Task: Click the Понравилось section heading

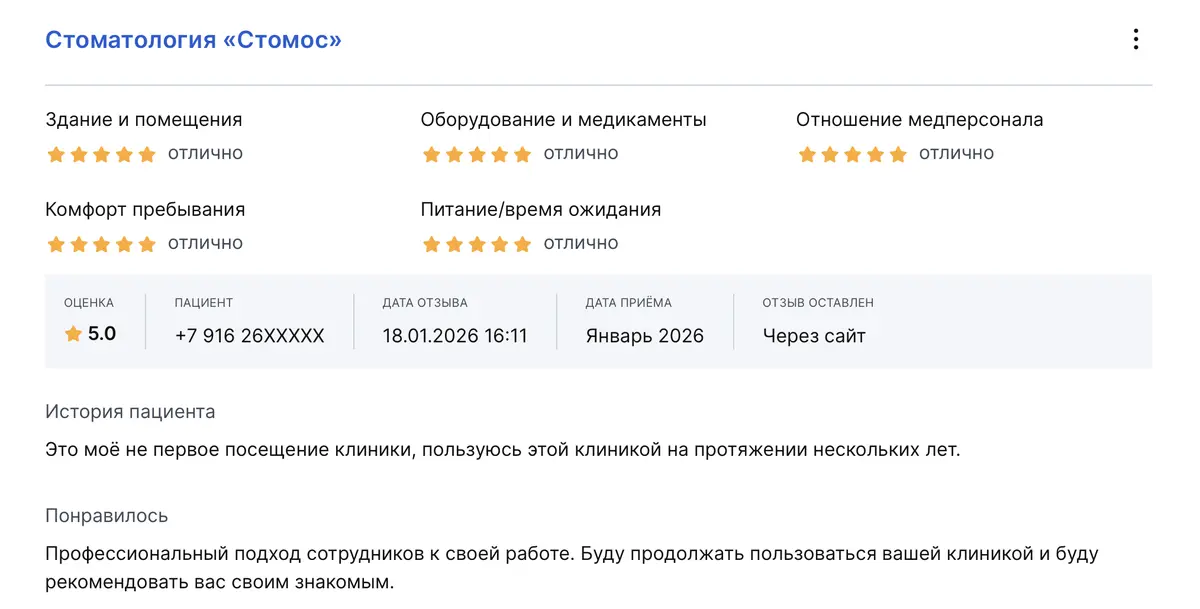Action: click(107, 516)
